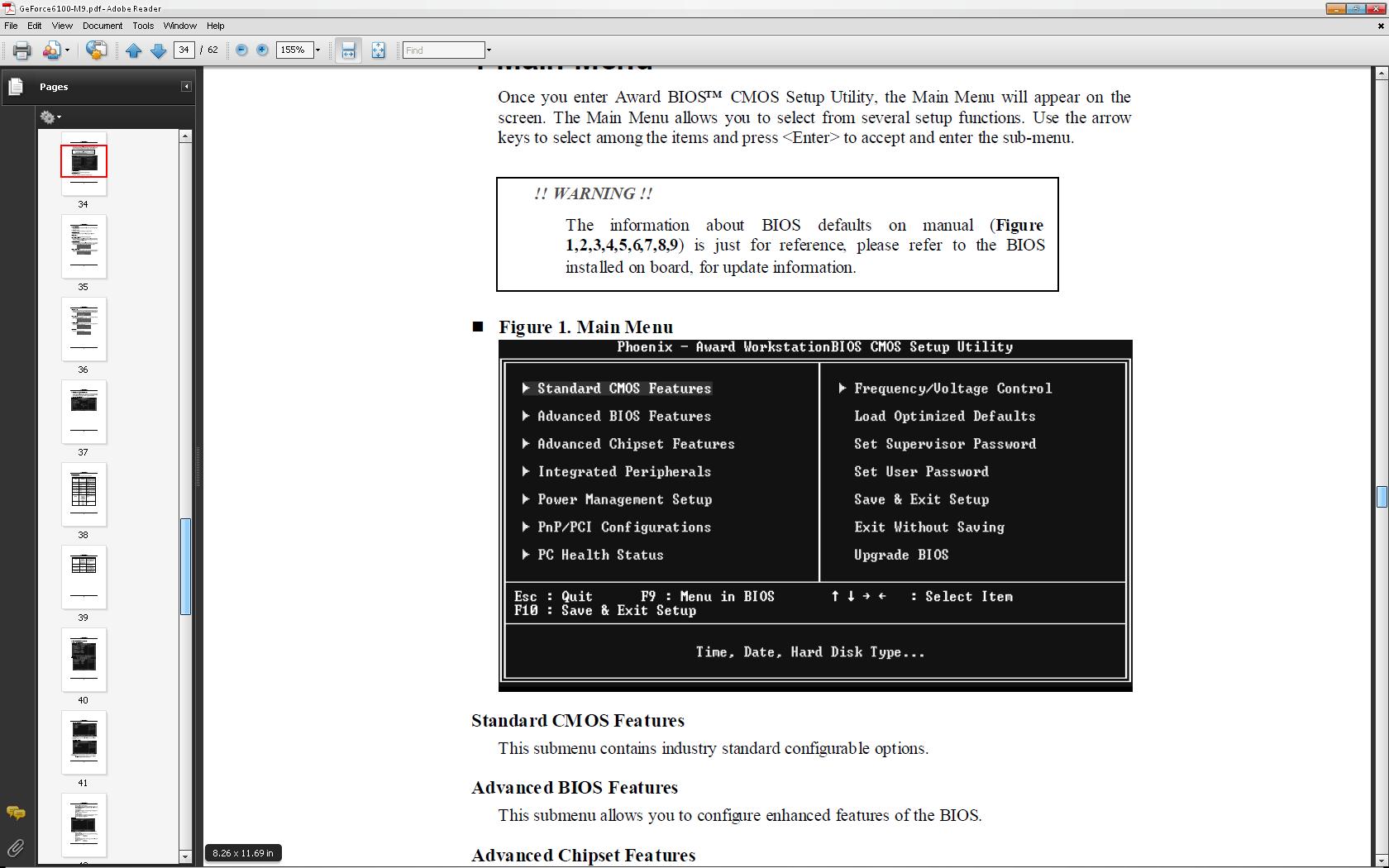Viewport: 1389px width, 868px height.
Task: Click the web conference globe icon
Action: (96, 50)
